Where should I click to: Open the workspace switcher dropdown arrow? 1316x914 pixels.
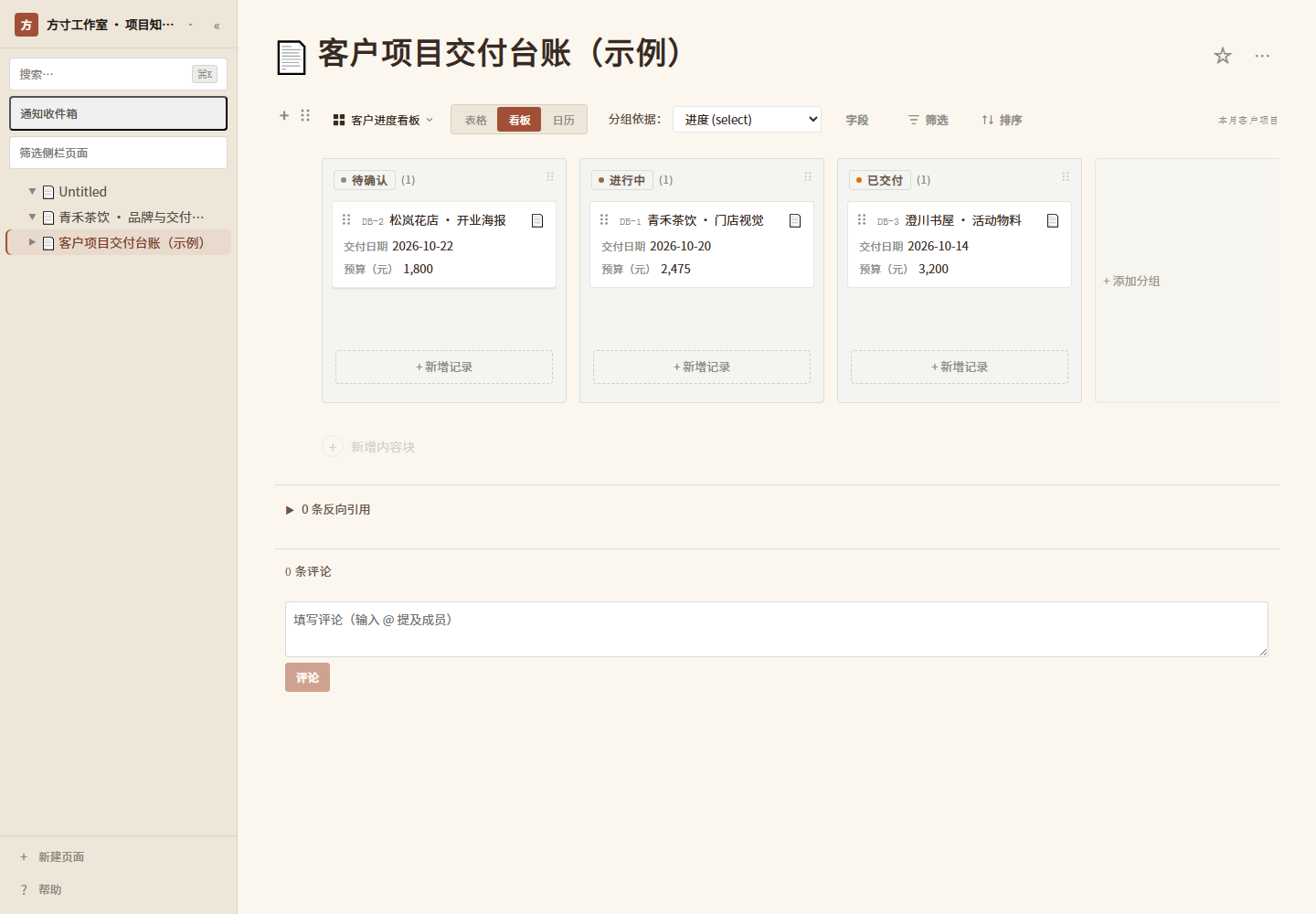(190, 25)
